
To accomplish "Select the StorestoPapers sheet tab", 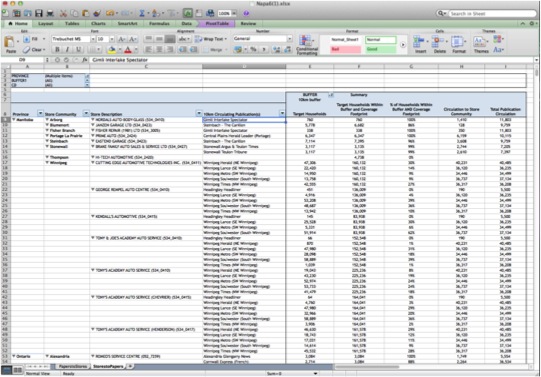I will 108,366.
